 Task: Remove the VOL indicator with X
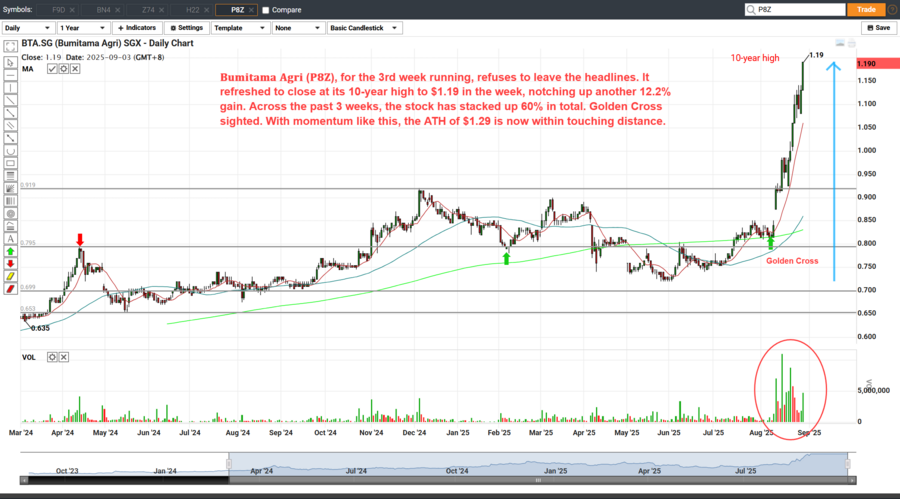coord(64,357)
